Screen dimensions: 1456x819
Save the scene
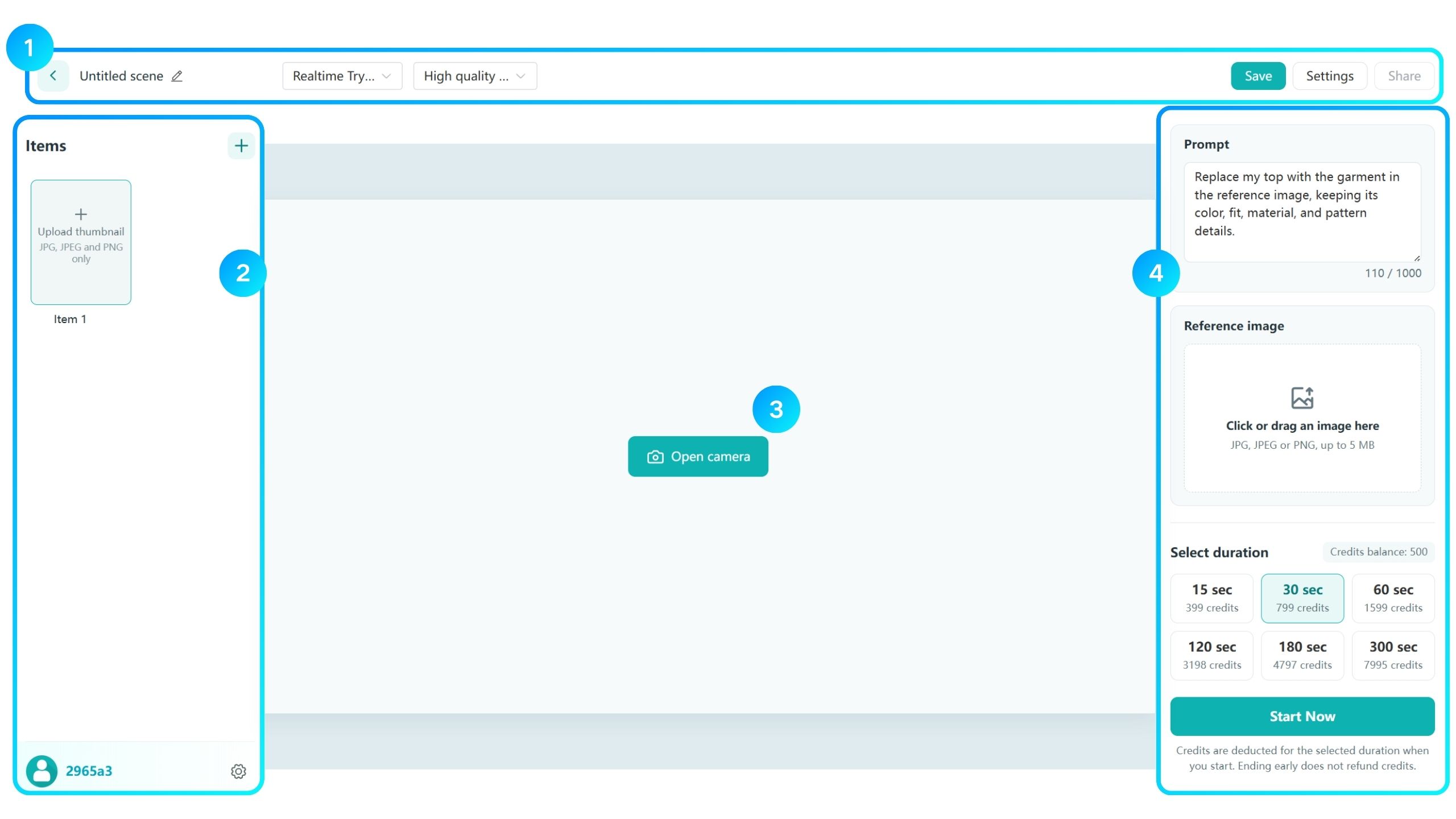(x=1258, y=76)
